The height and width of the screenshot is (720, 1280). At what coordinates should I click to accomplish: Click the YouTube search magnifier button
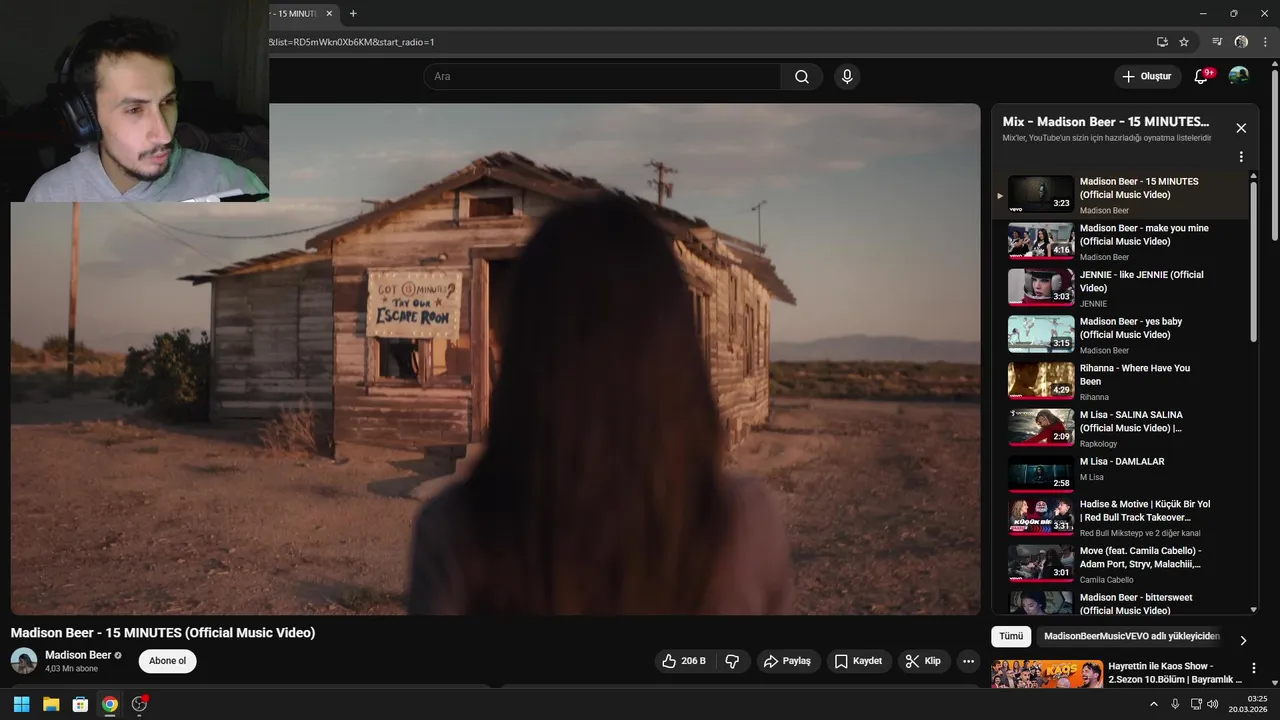(x=802, y=77)
